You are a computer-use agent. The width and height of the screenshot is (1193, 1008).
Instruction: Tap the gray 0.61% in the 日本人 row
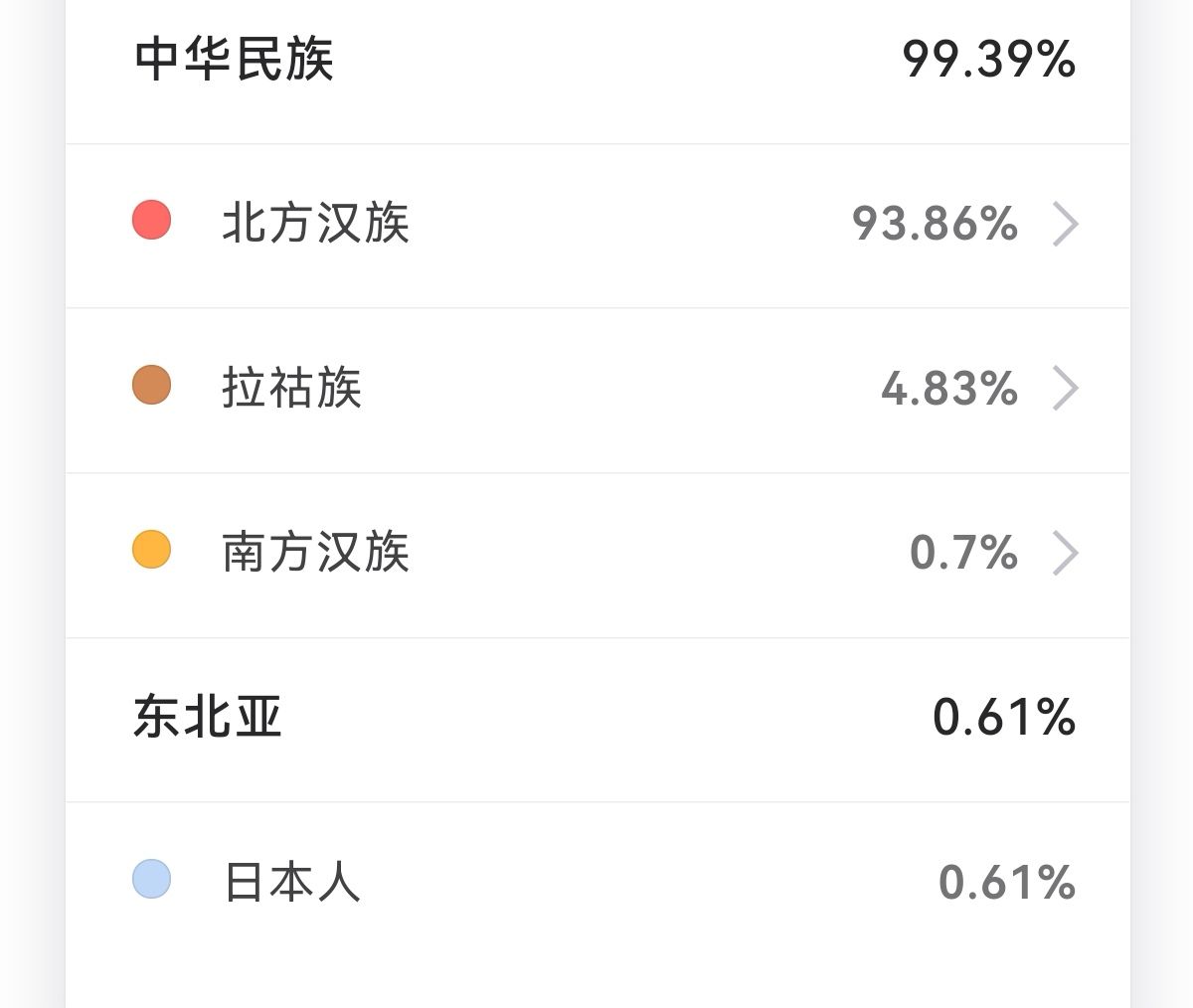(1006, 883)
